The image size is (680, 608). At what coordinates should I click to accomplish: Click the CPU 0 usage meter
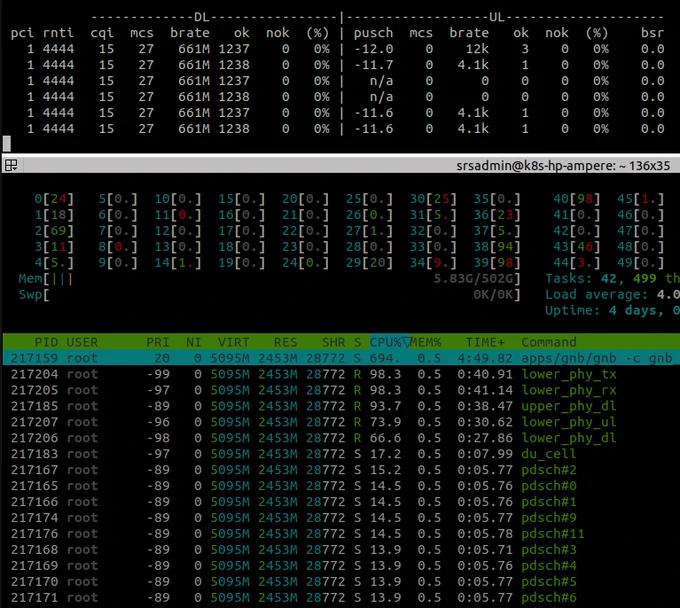pyautogui.click(x=54, y=199)
